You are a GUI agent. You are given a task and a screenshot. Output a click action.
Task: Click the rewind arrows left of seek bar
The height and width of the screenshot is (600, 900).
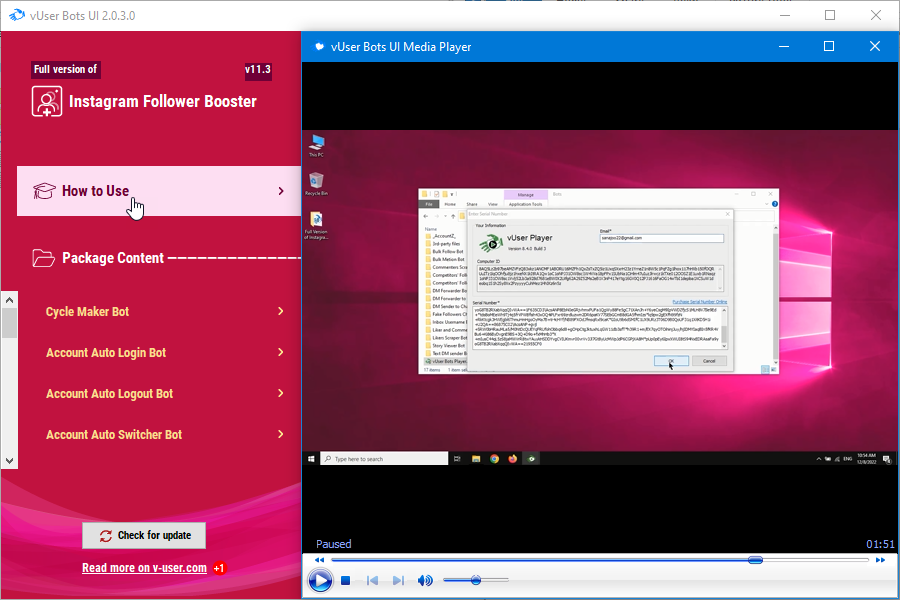point(320,560)
